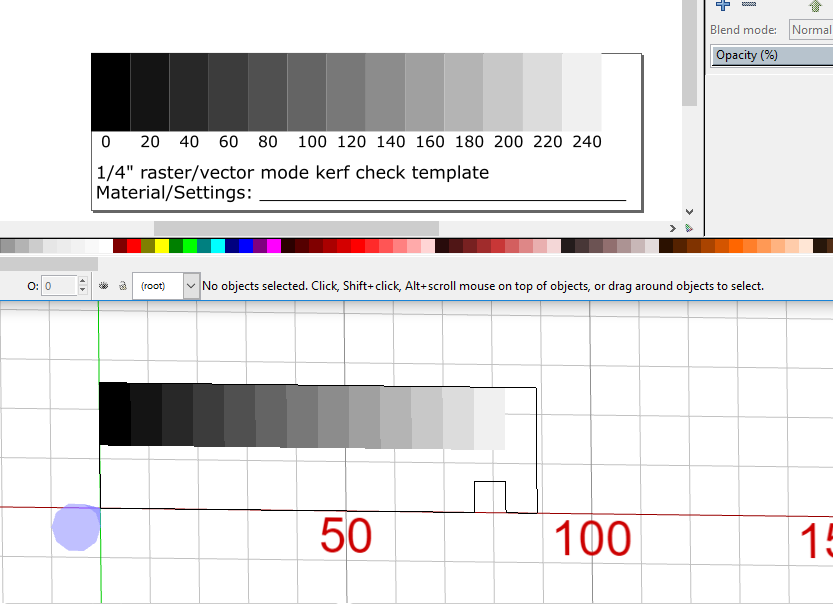
Task: Decrease opacity with the O: down stepper
Action: [x=82, y=291]
